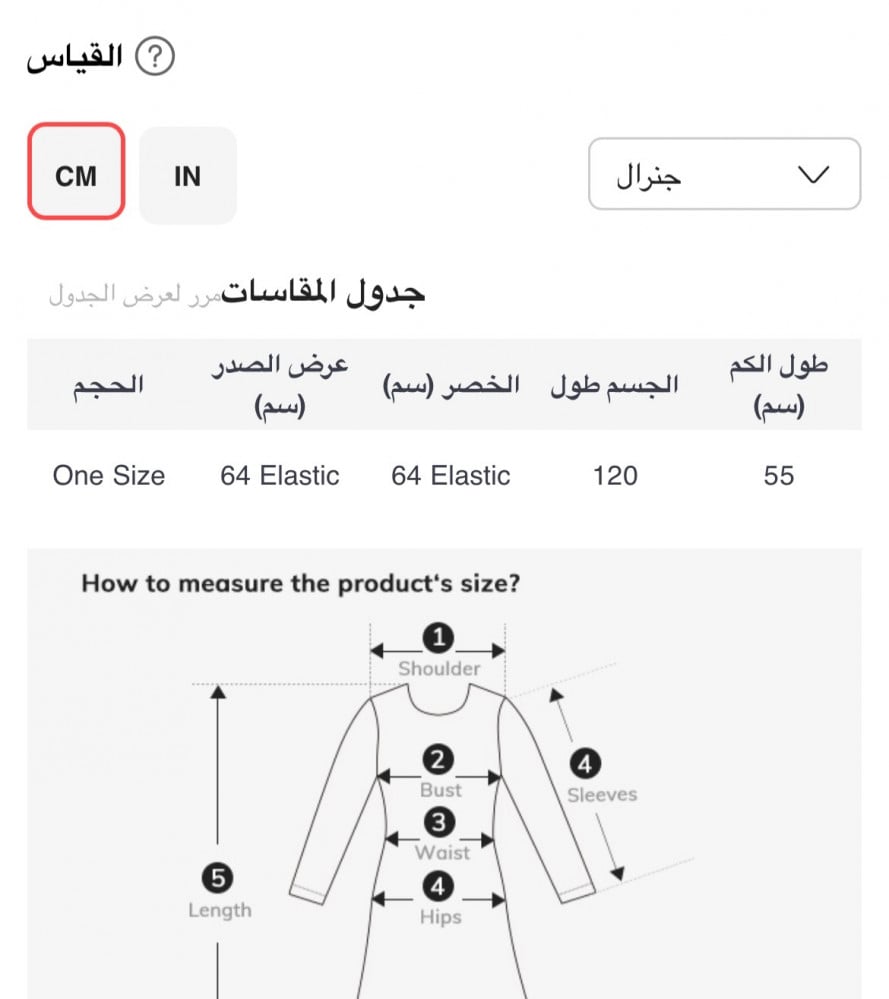Click the Bust number 2 marker
Image resolution: width=889 pixels, height=999 pixels.
point(438,760)
